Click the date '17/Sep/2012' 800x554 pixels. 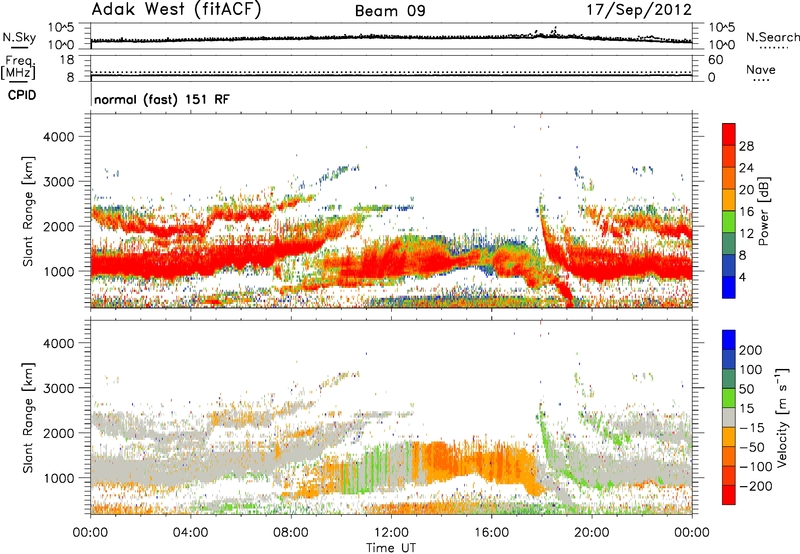pos(639,10)
